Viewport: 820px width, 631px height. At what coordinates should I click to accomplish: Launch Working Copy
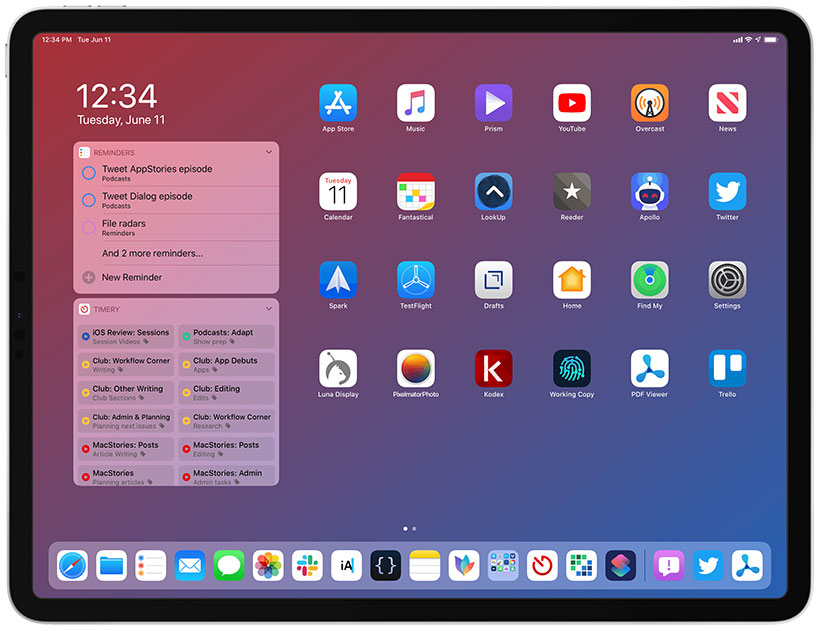572,369
